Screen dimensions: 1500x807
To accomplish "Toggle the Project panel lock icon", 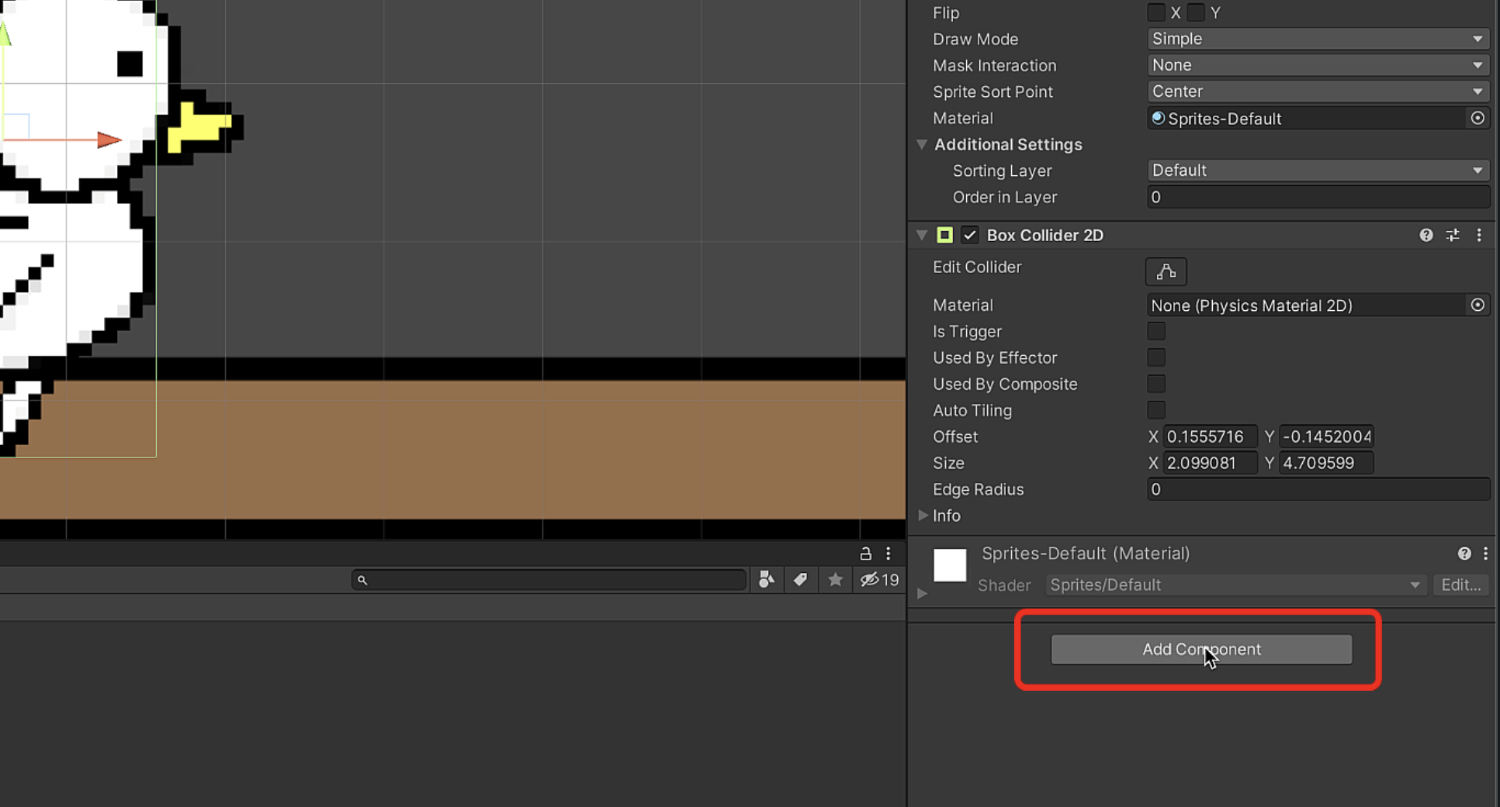I will click(x=866, y=553).
